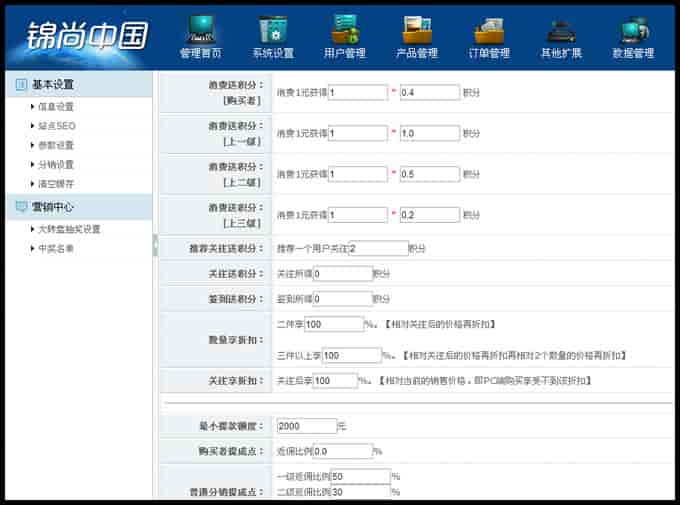
Task: Open the 数据管理 icon
Action: 633,30
